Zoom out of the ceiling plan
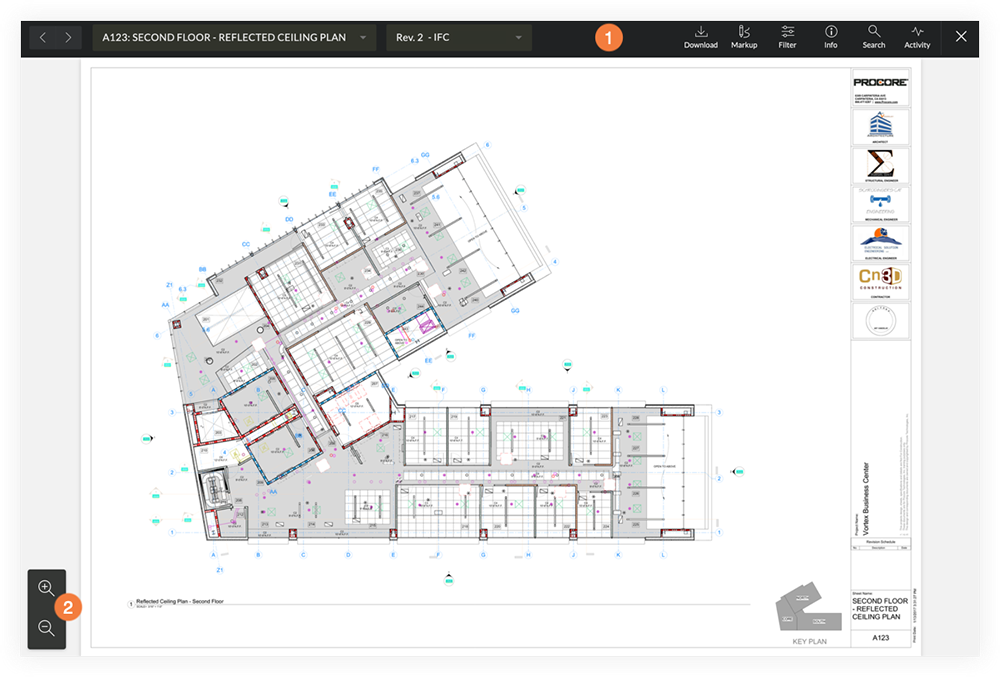Viewport: 1000px width, 677px height. [46, 628]
